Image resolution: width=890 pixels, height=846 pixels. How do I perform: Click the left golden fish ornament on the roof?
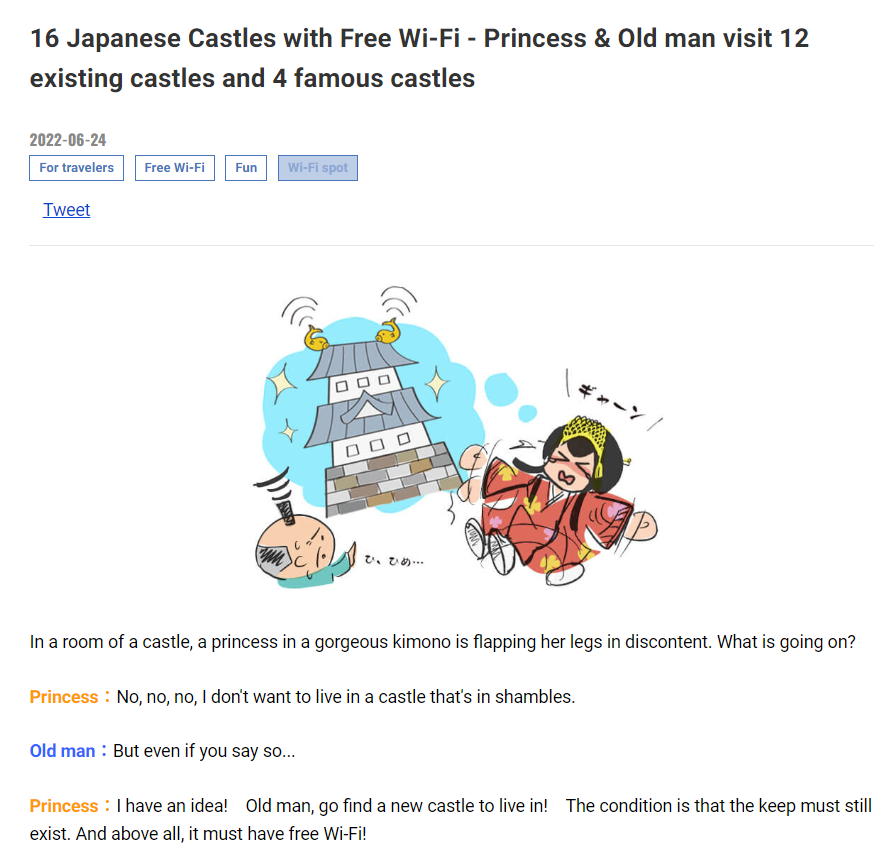point(316,338)
